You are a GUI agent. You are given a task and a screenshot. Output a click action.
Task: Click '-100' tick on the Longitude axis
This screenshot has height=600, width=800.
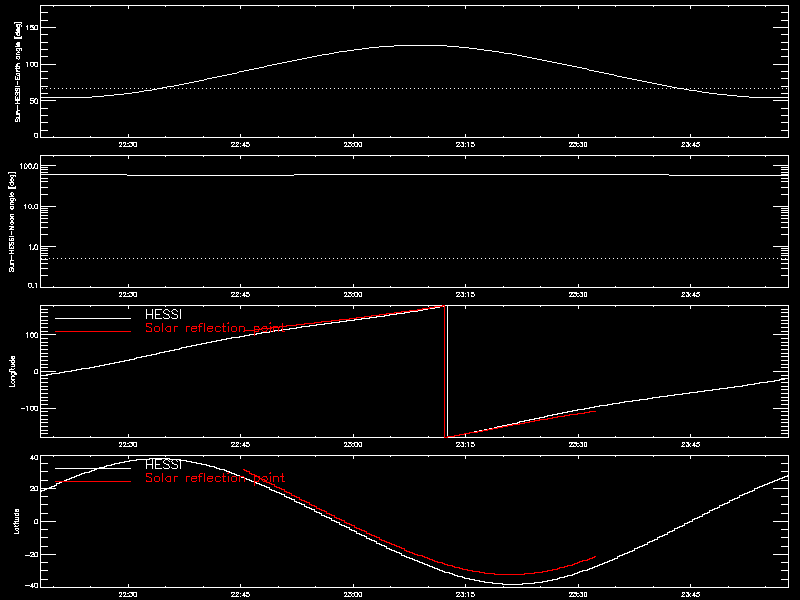coord(29,409)
